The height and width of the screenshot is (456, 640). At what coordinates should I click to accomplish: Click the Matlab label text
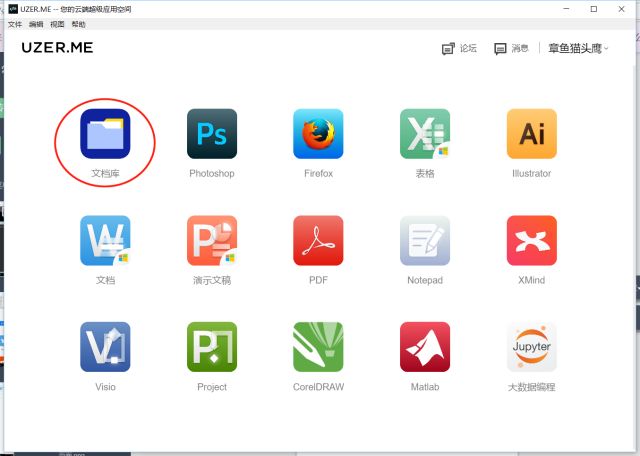(425, 387)
